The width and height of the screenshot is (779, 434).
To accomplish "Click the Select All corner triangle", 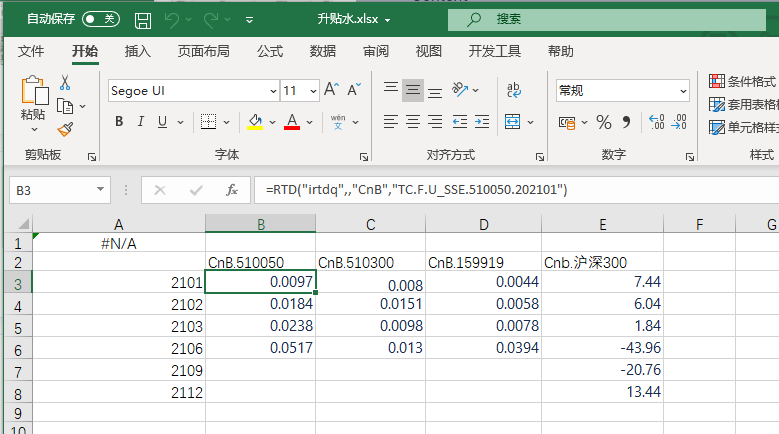I will (x=23, y=223).
